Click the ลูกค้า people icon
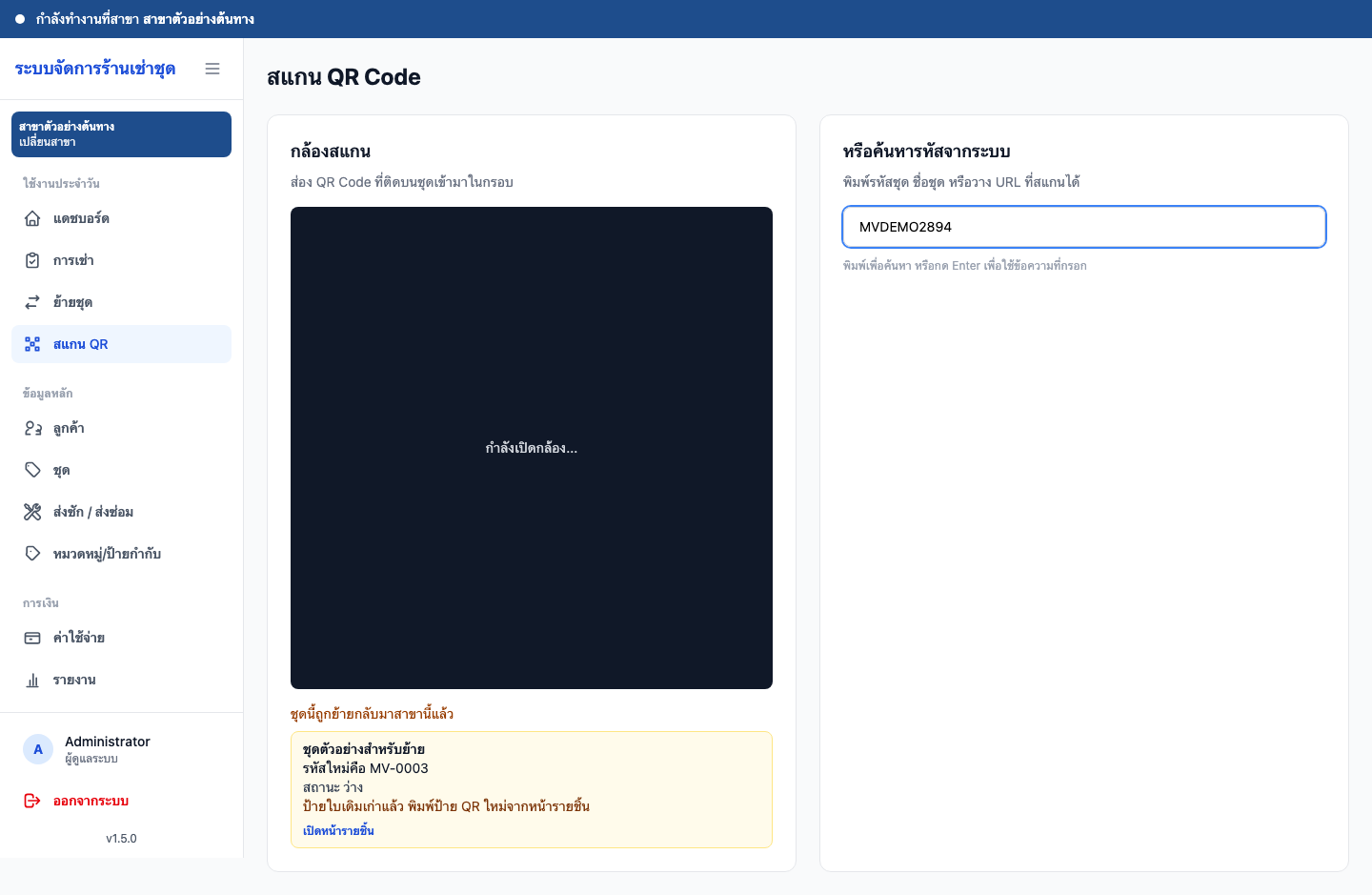1372x895 pixels. click(x=32, y=428)
